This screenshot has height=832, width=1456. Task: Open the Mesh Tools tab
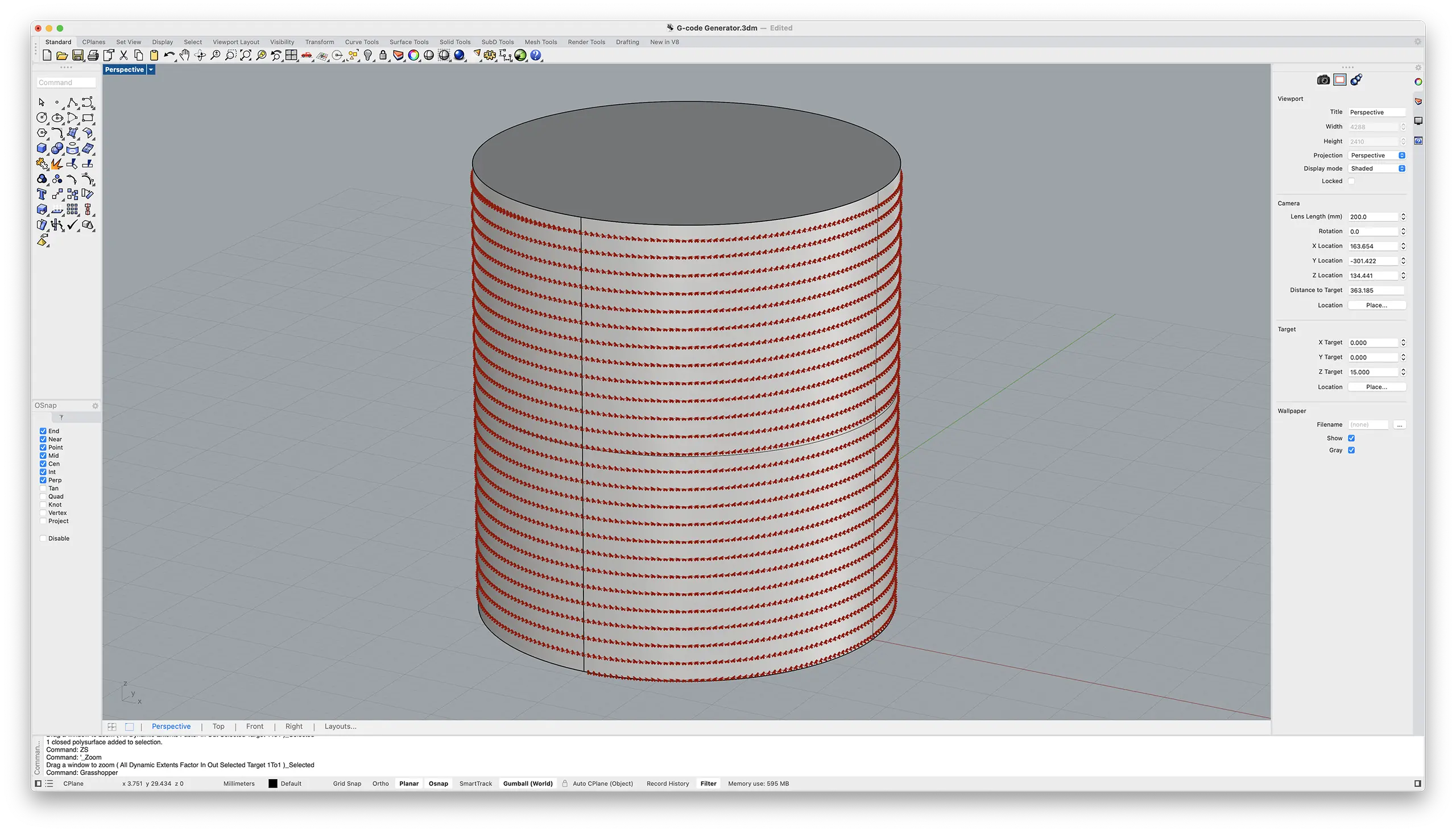coord(540,42)
